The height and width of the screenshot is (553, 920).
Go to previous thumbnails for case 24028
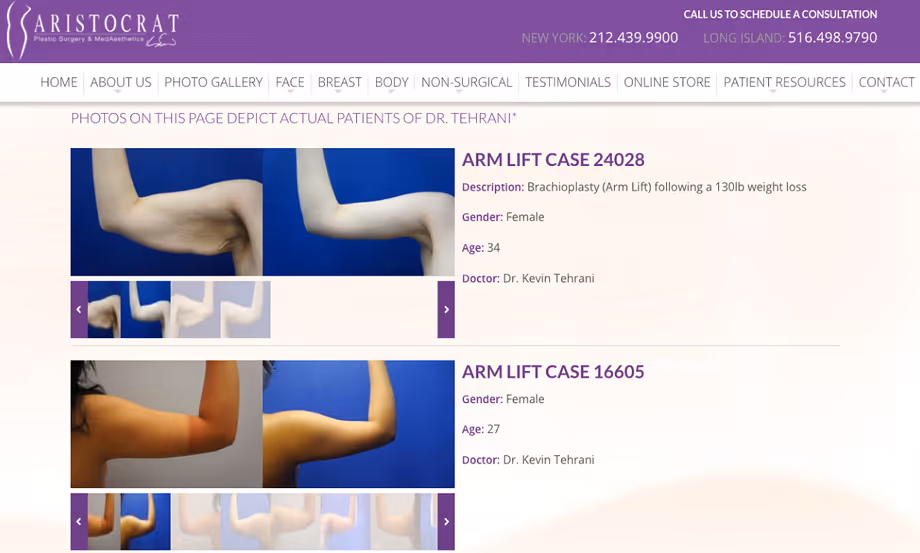[79, 309]
